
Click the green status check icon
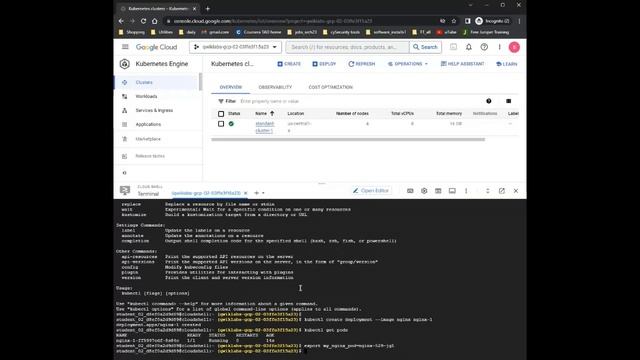point(231,124)
